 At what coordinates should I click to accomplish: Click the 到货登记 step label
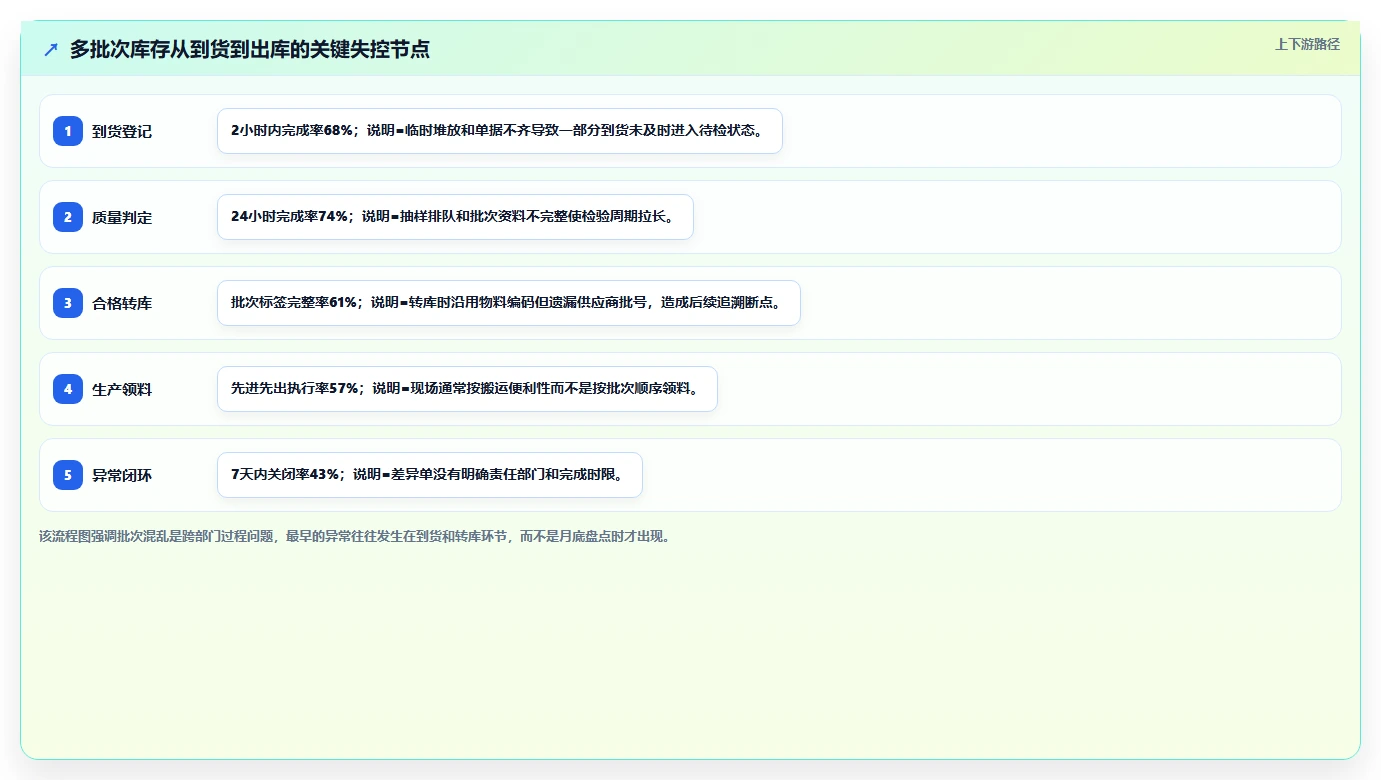point(122,131)
